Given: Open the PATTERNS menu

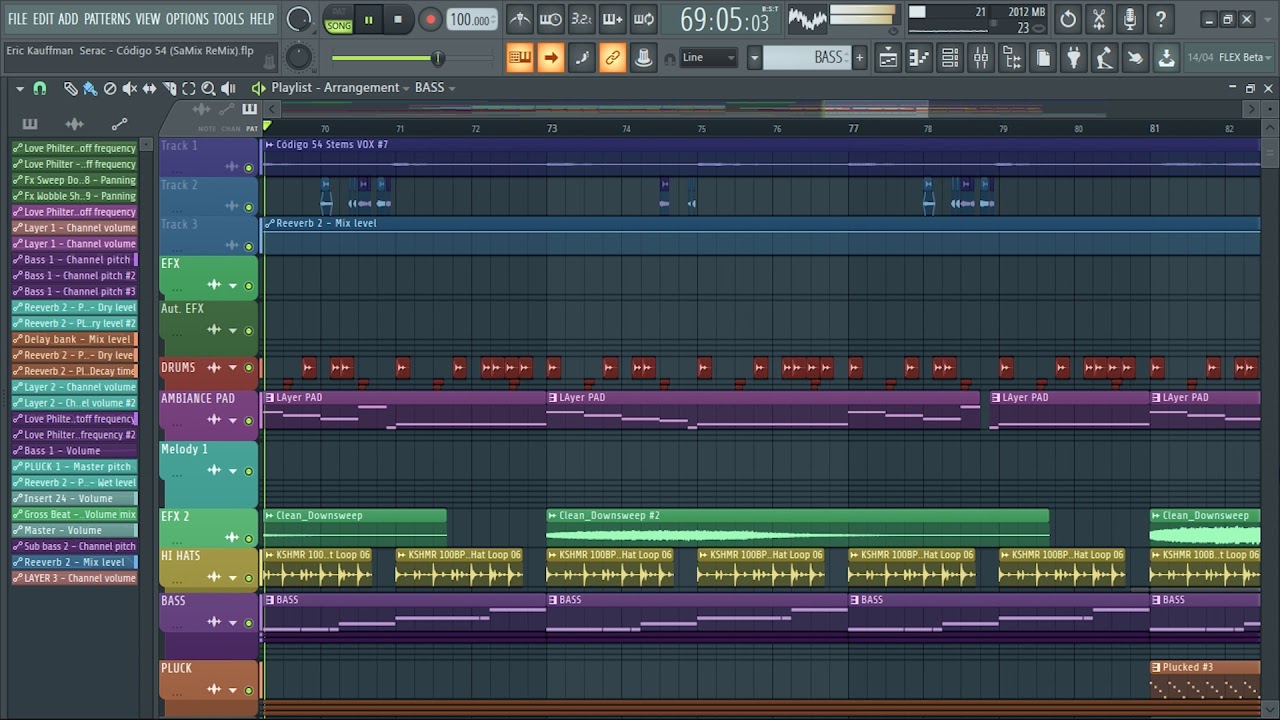Looking at the screenshot, I should pos(107,19).
